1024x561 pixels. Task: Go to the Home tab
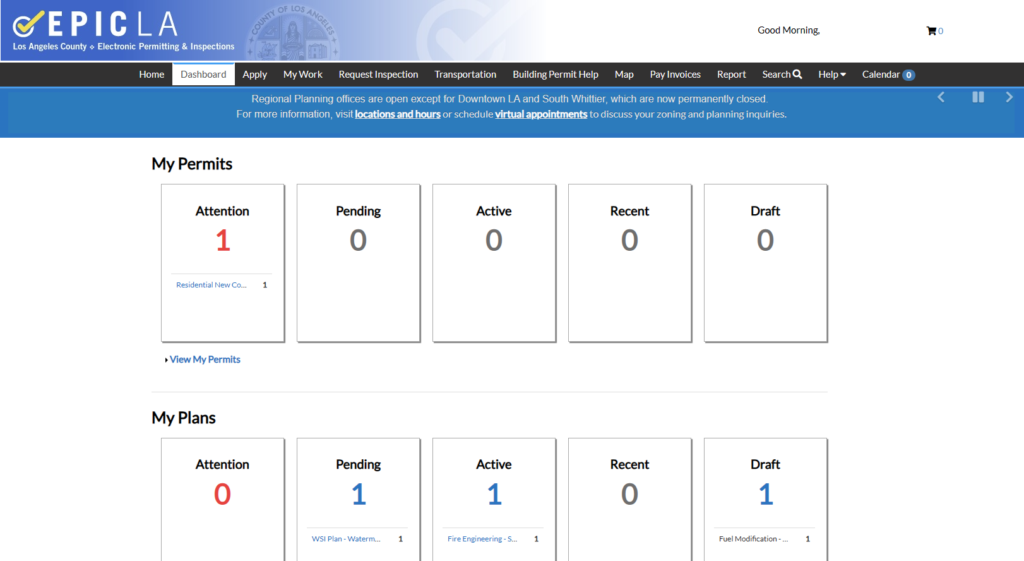point(152,74)
